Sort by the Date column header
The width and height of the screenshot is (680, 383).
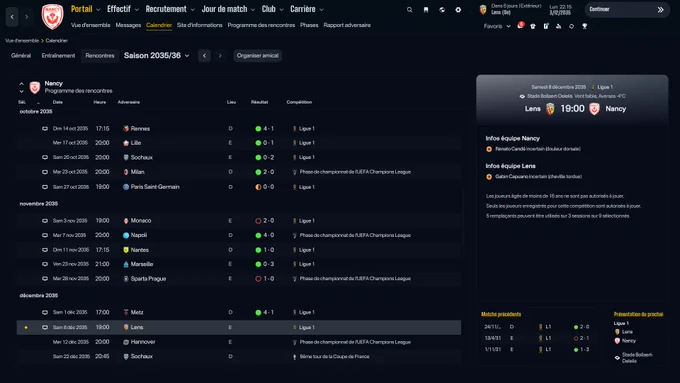click(58, 102)
